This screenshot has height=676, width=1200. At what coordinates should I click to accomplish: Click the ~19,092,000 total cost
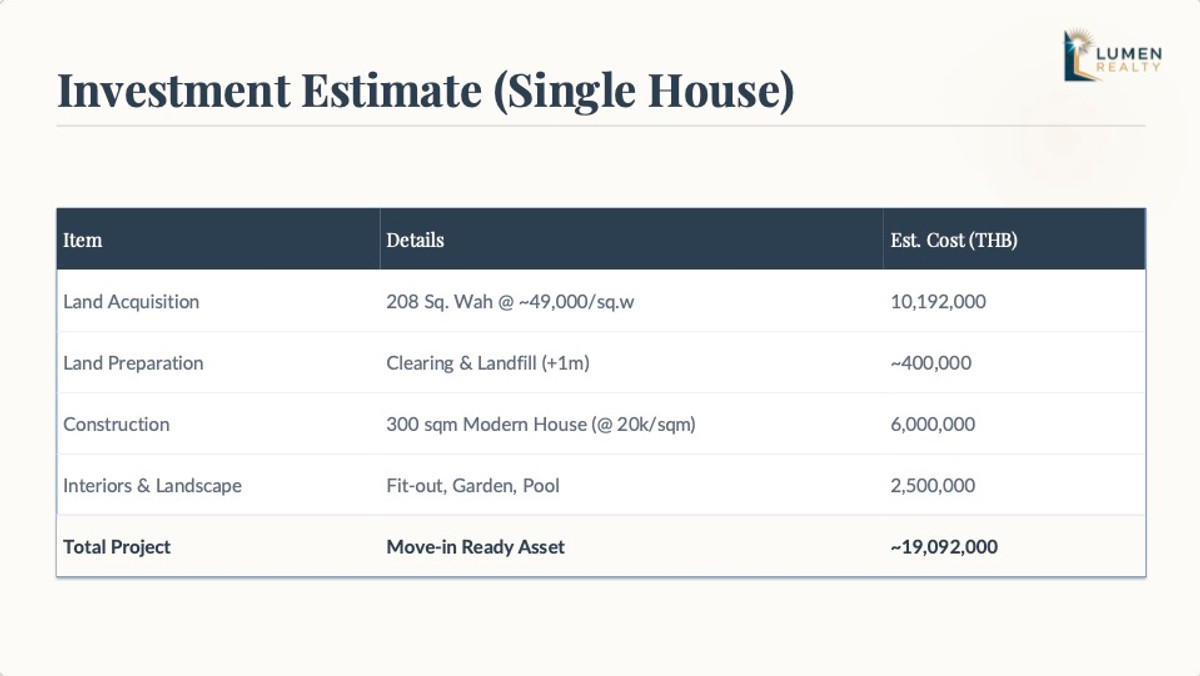coord(943,547)
